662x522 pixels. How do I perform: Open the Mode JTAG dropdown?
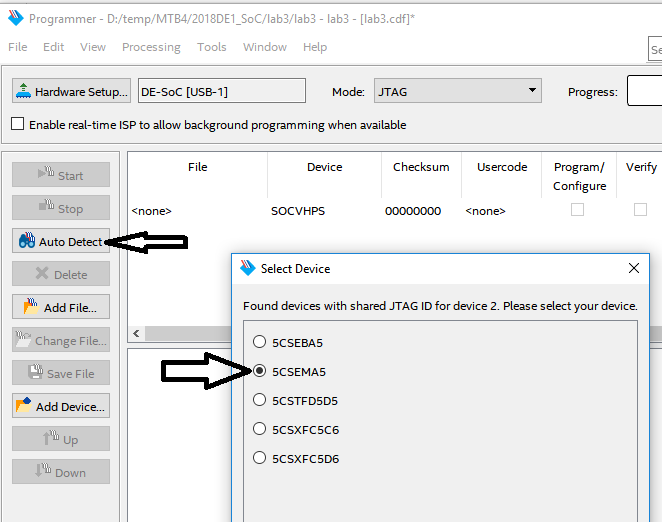tap(458, 91)
